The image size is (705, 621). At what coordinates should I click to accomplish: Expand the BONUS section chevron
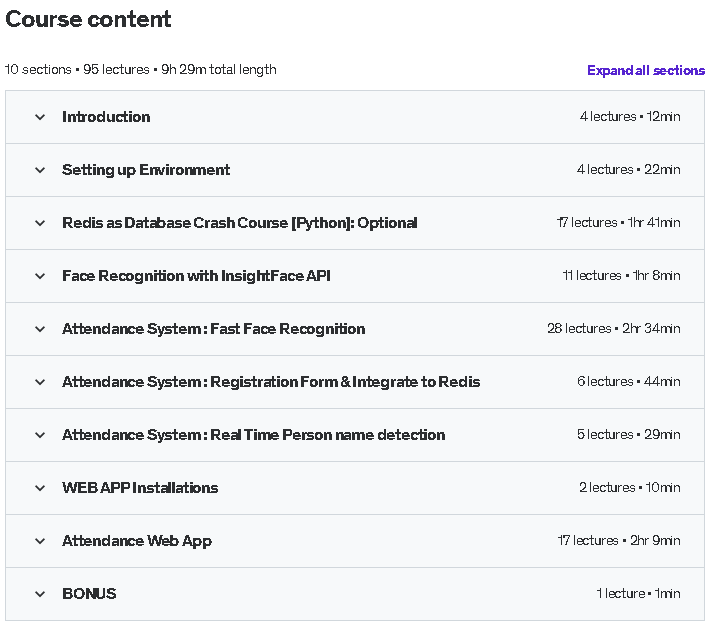click(40, 594)
